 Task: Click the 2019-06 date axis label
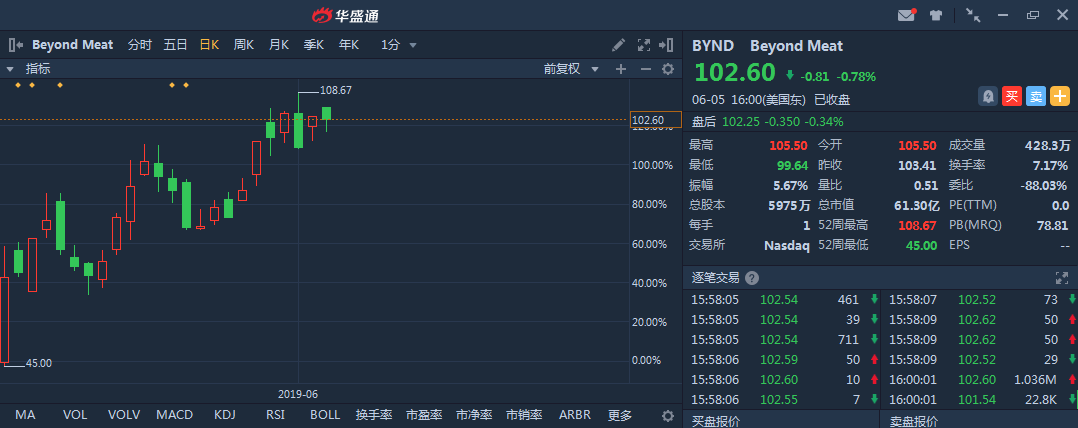point(298,394)
